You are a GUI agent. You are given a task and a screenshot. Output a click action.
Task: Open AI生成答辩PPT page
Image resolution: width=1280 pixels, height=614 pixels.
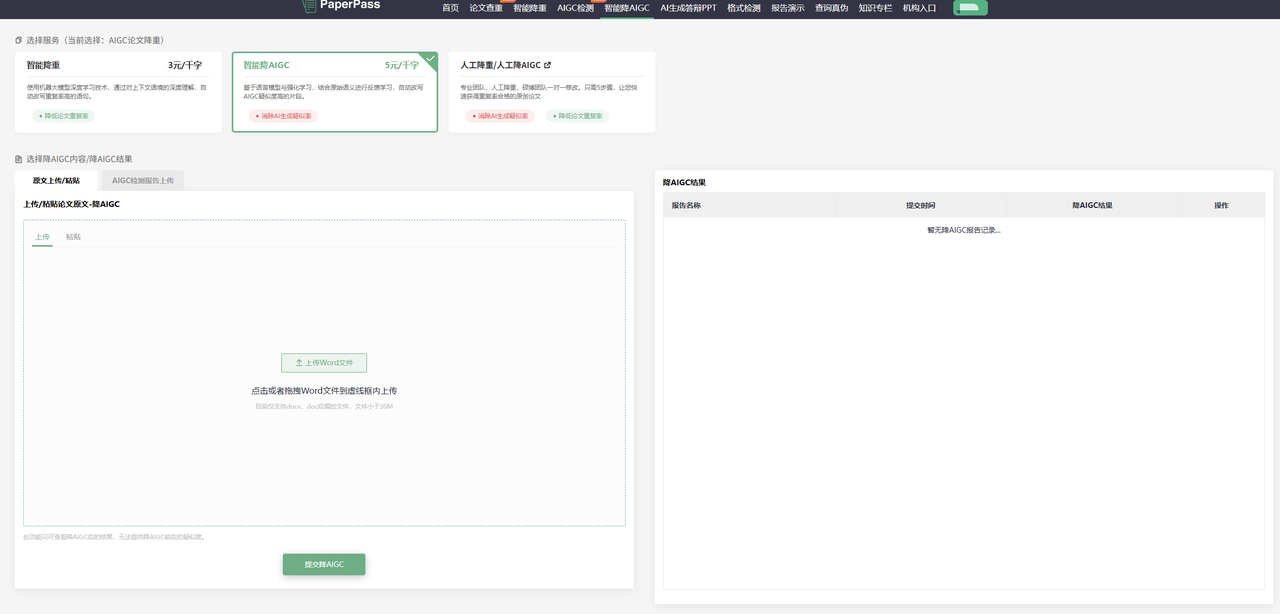pos(688,8)
